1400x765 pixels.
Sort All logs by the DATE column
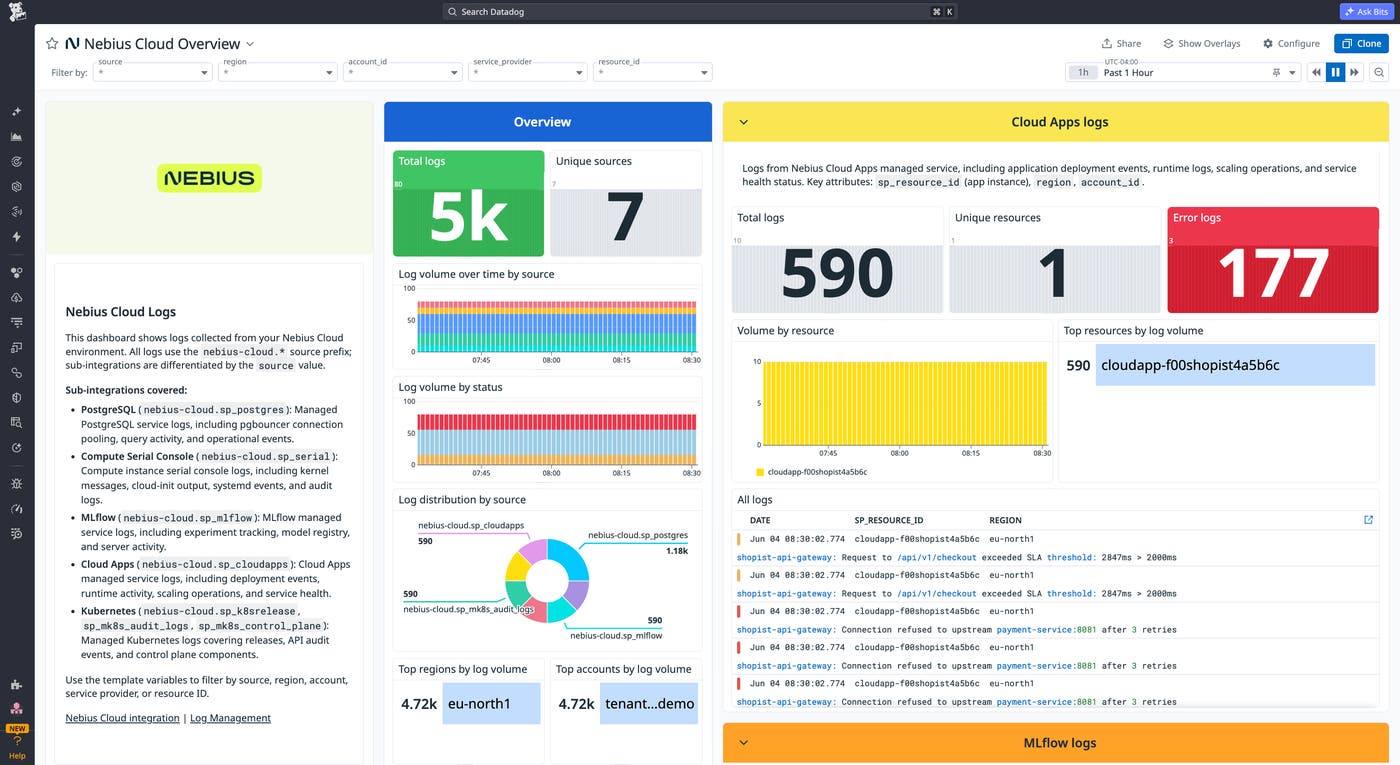point(760,521)
